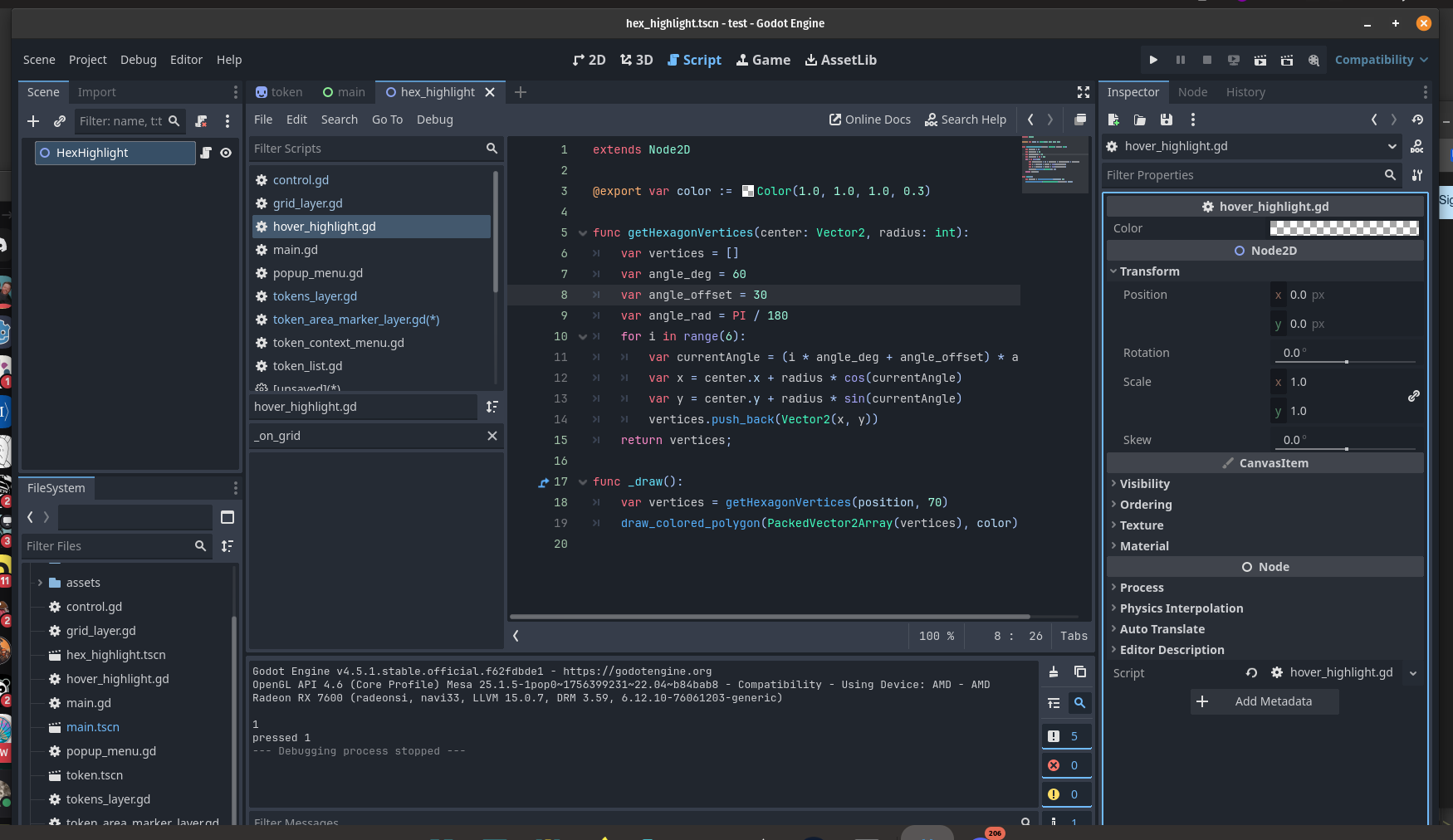
Task: Open Online Docs
Action: [869, 120]
